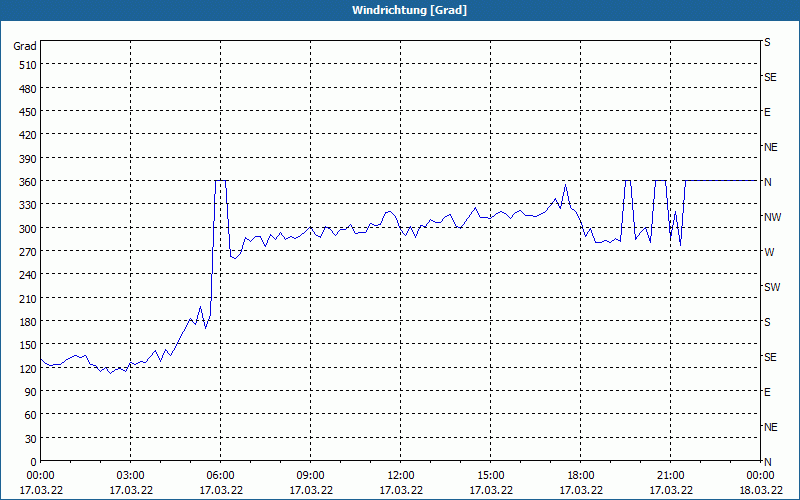Click the 18:00 time label

[x=581, y=476]
